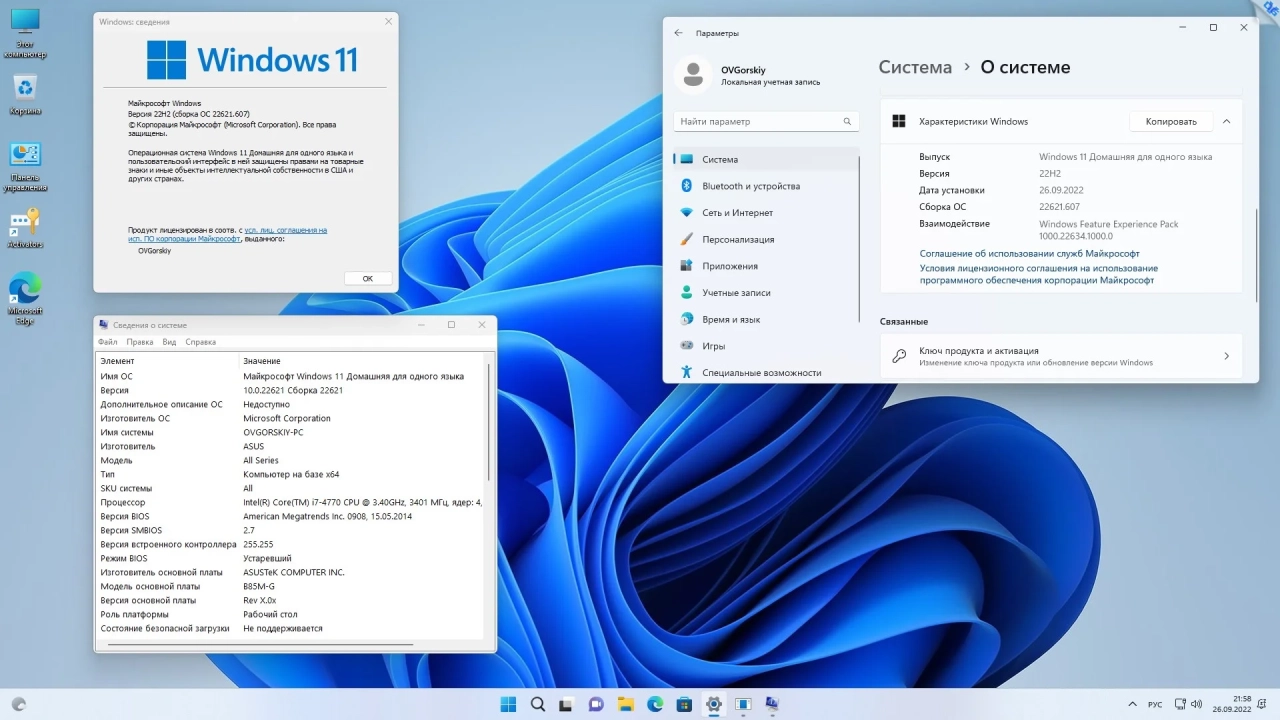Open the notification center icon
1280x720 pixels.
pos(1264,705)
